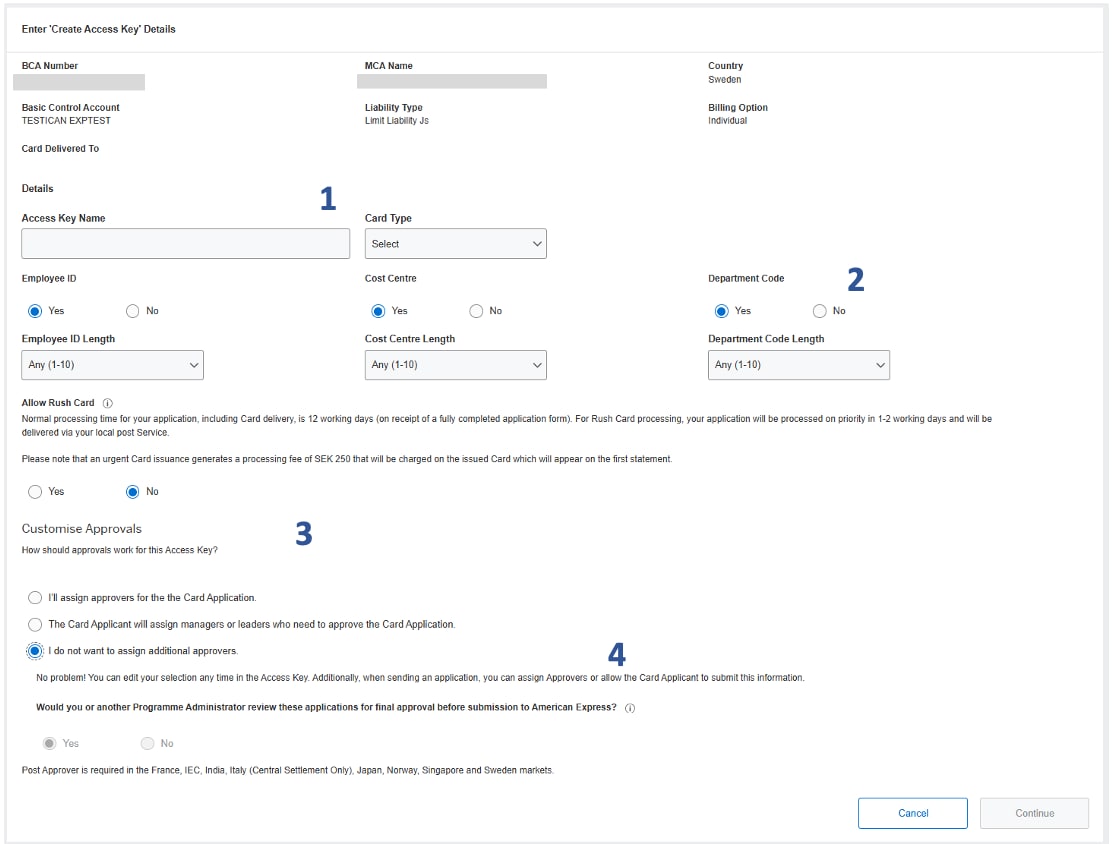The width and height of the screenshot is (1112, 844).
Task: Select No for Allow Rush Card
Action: point(131,491)
